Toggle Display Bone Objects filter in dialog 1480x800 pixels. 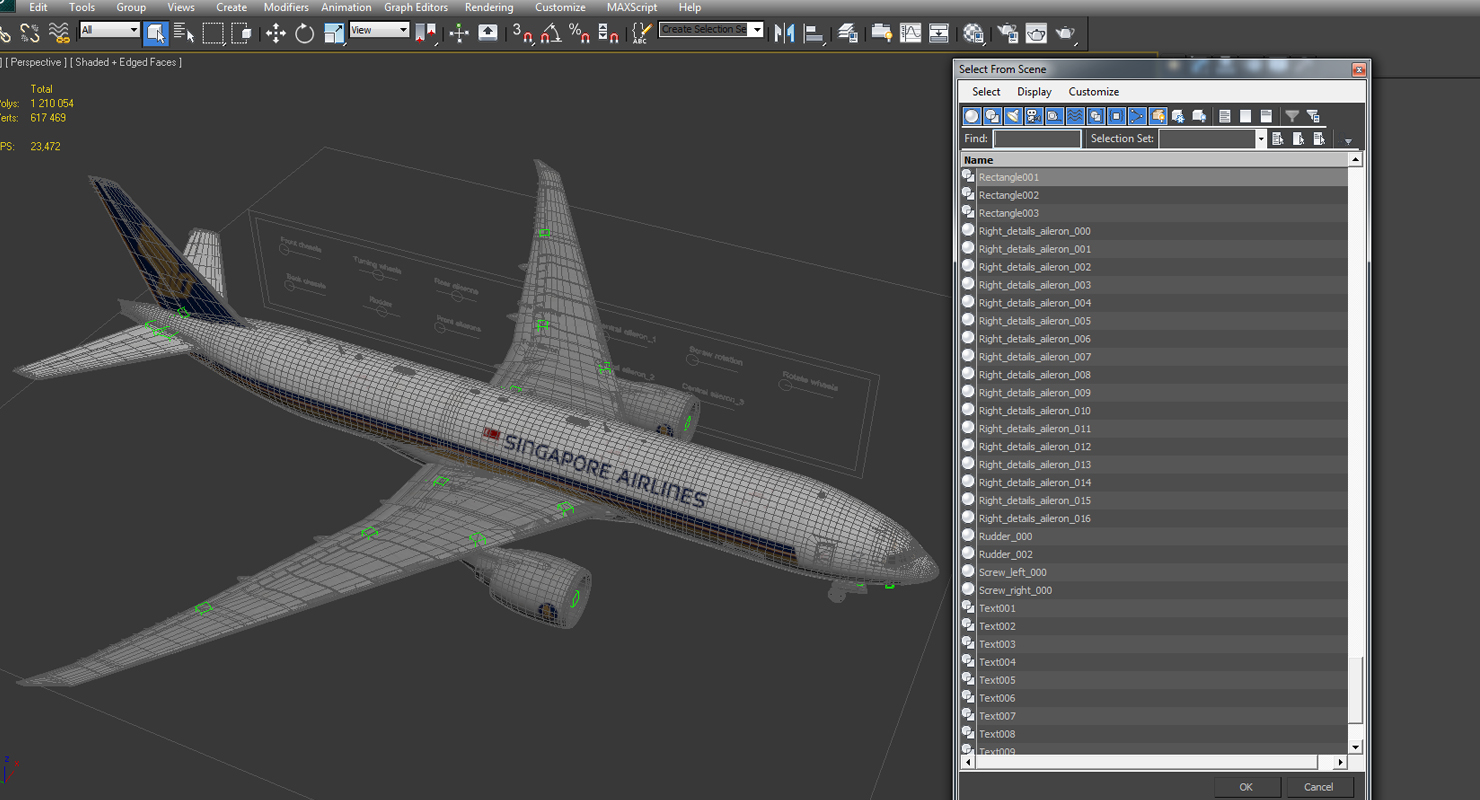click(1137, 116)
